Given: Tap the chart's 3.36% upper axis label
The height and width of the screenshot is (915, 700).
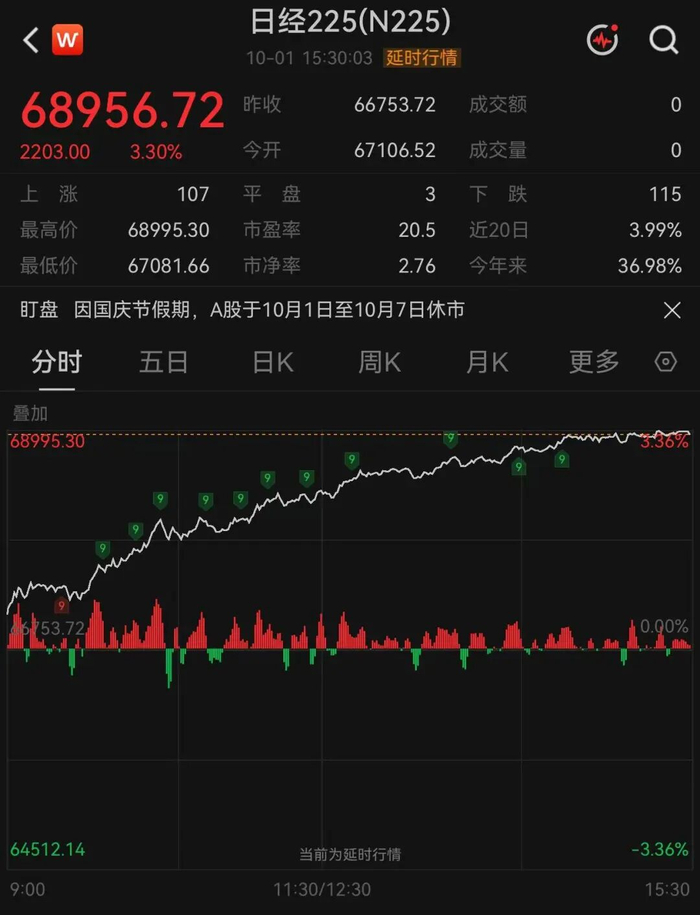Looking at the screenshot, I should click(x=664, y=441).
